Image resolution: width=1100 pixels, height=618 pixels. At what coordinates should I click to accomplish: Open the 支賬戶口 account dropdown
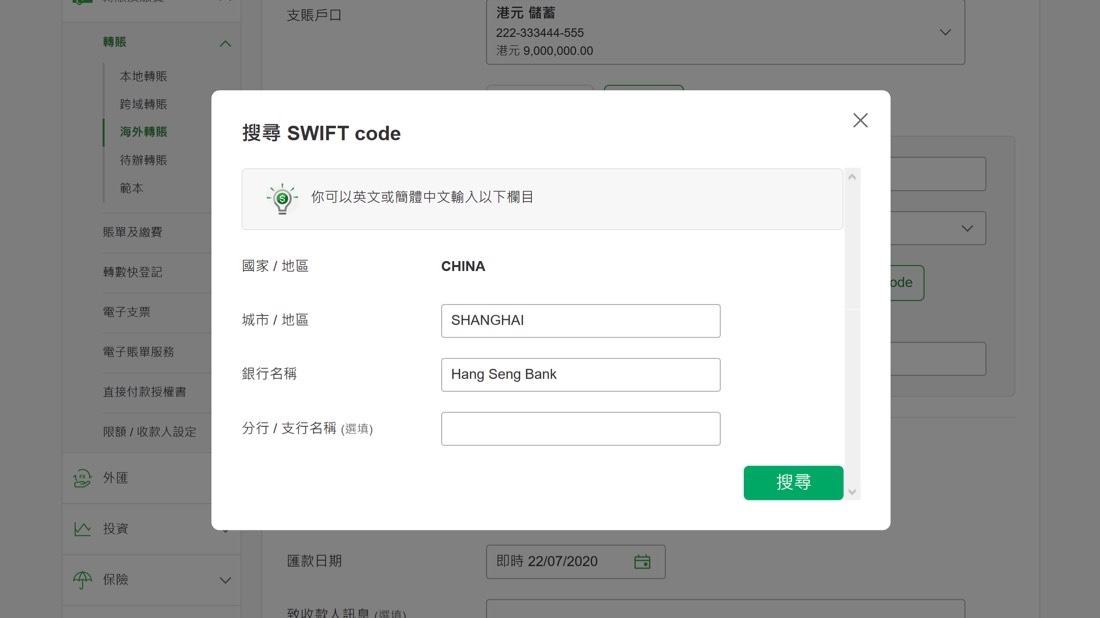tap(945, 32)
